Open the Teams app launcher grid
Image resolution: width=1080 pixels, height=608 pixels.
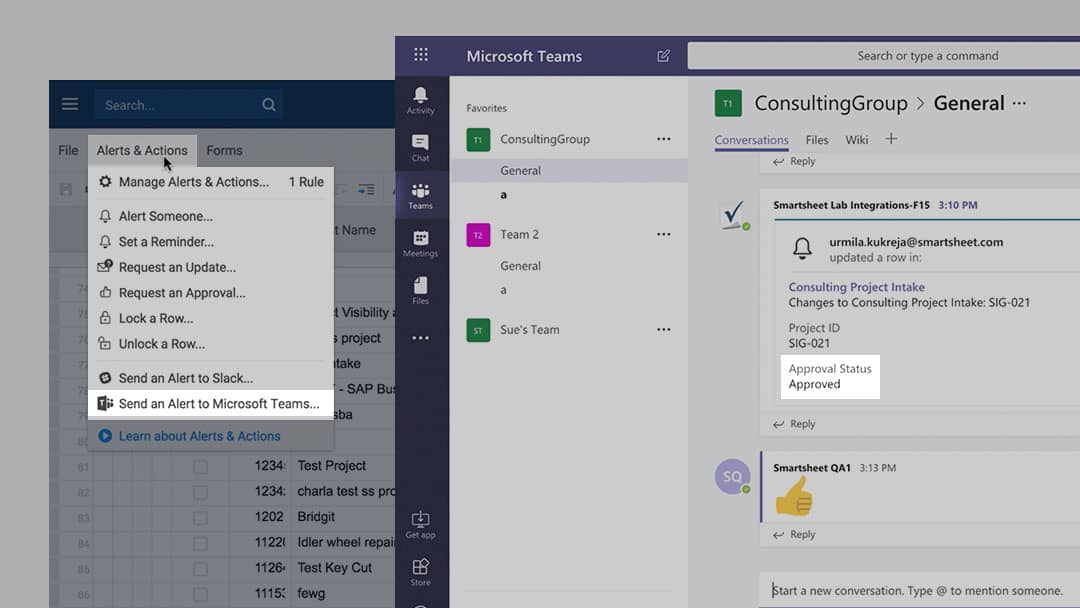(421, 55)
